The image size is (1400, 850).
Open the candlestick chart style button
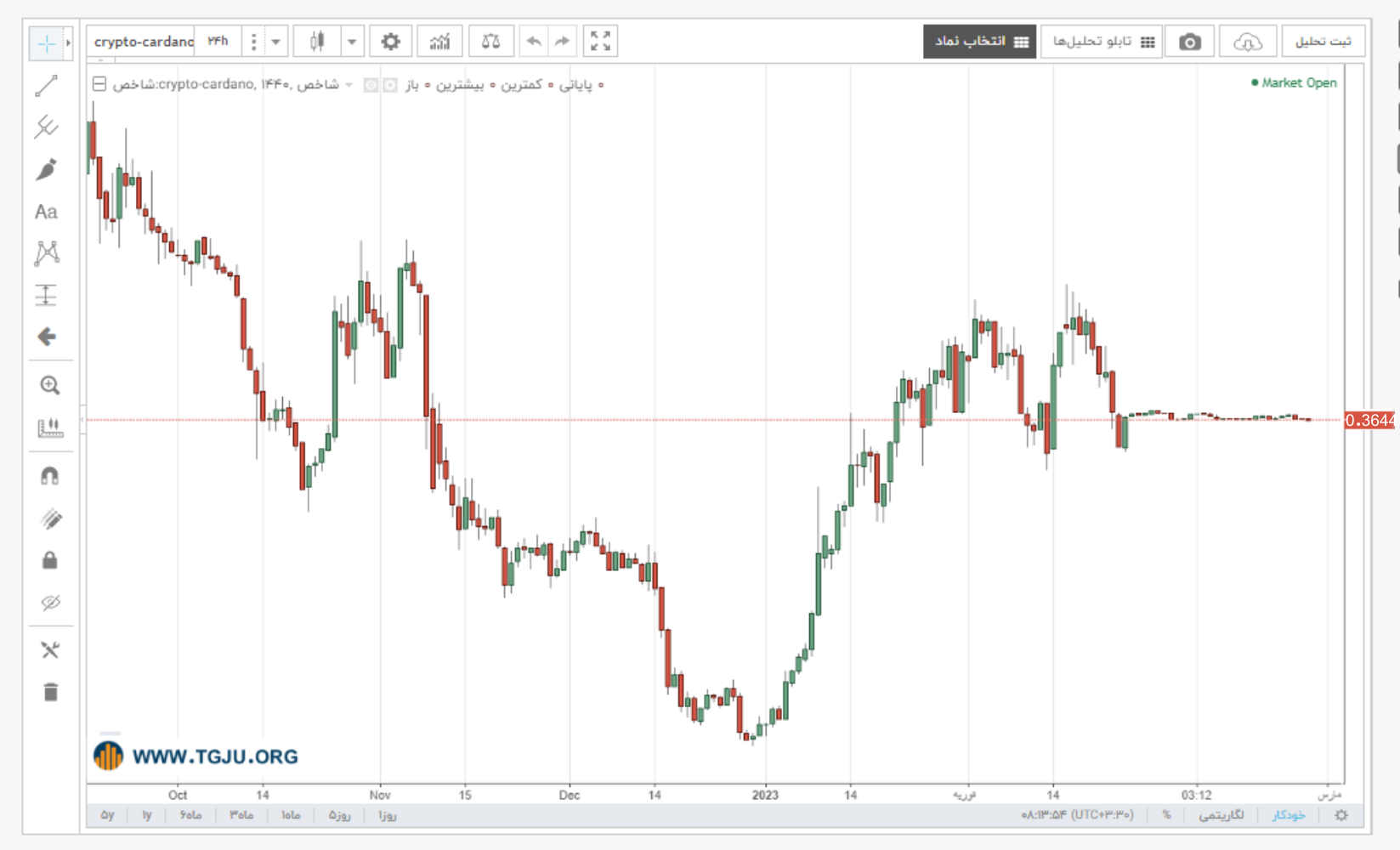(317, 41)
